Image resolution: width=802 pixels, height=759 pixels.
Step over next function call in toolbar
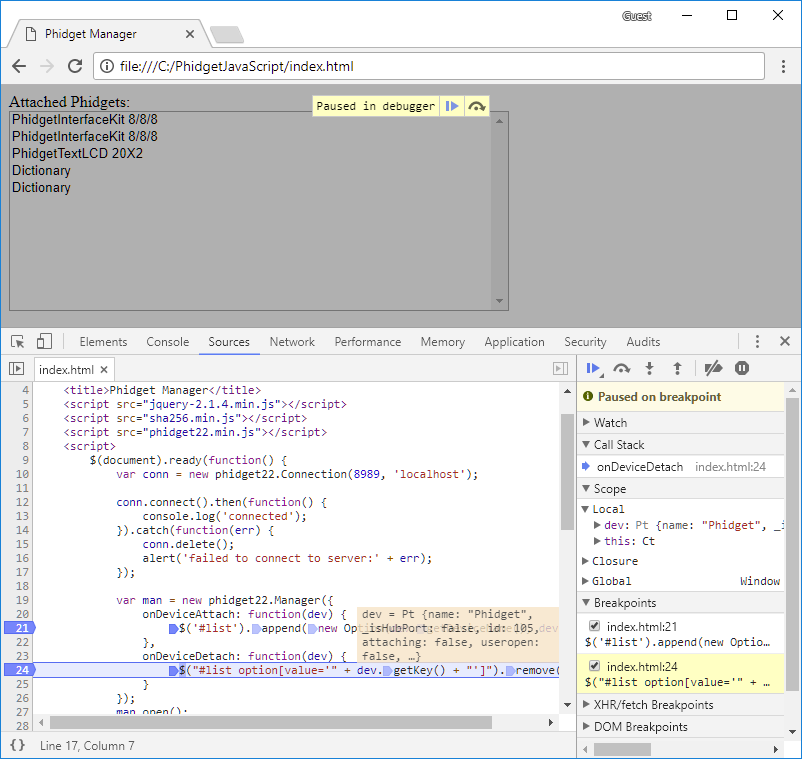[621, 368]
